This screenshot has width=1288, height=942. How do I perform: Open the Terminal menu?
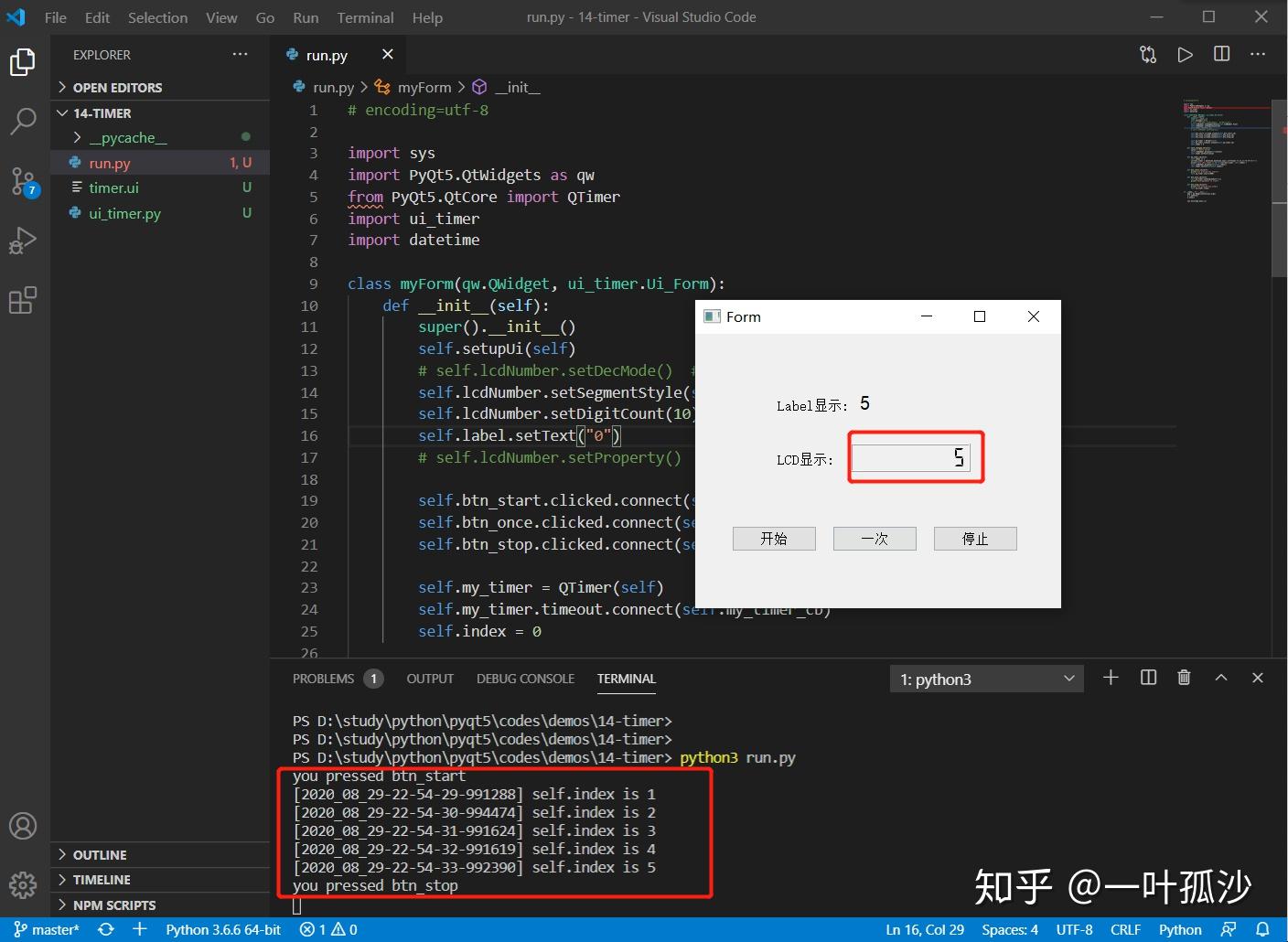point(365,17)
